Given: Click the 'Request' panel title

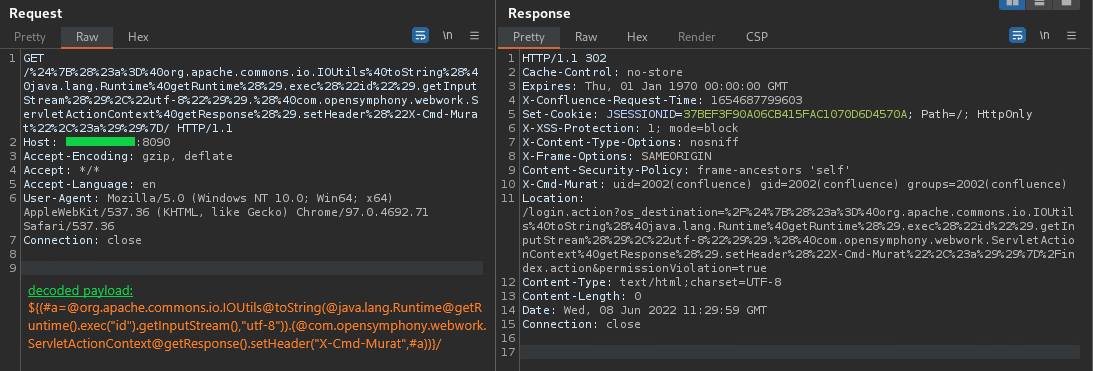Looking at the screenshot, I should point(36,13).
